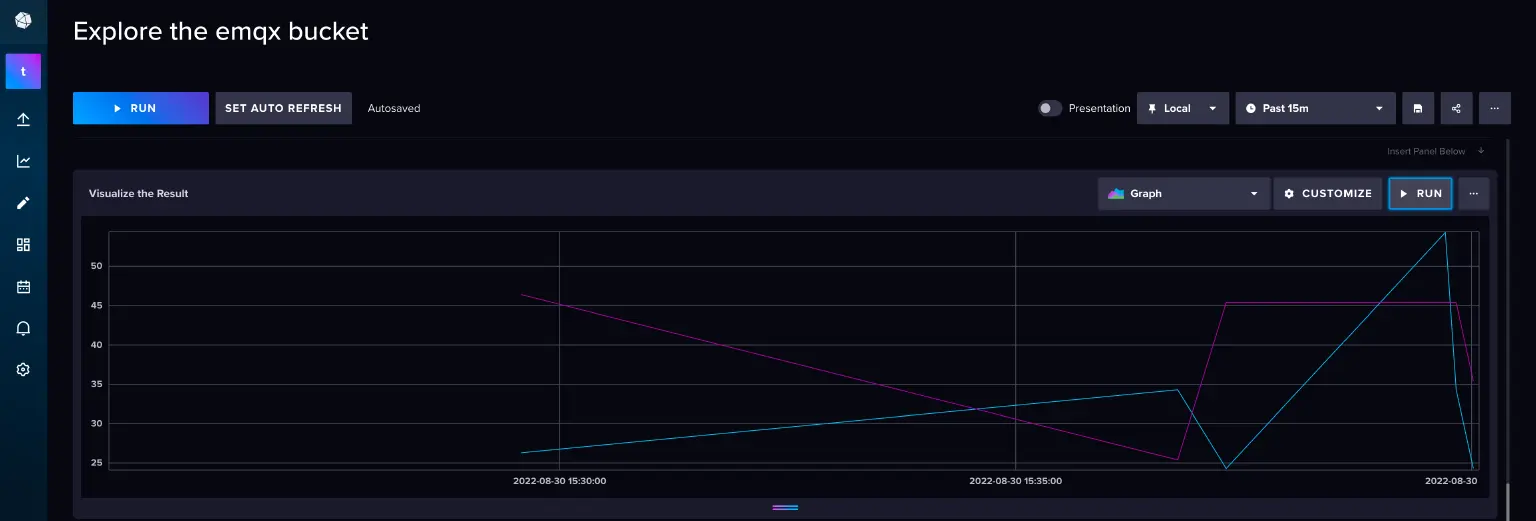Image resolution: width=1536 pixels, height=521 pixels.
Task: Open the Graph visualization type dropdown
Action: (x=1184, y=194)
